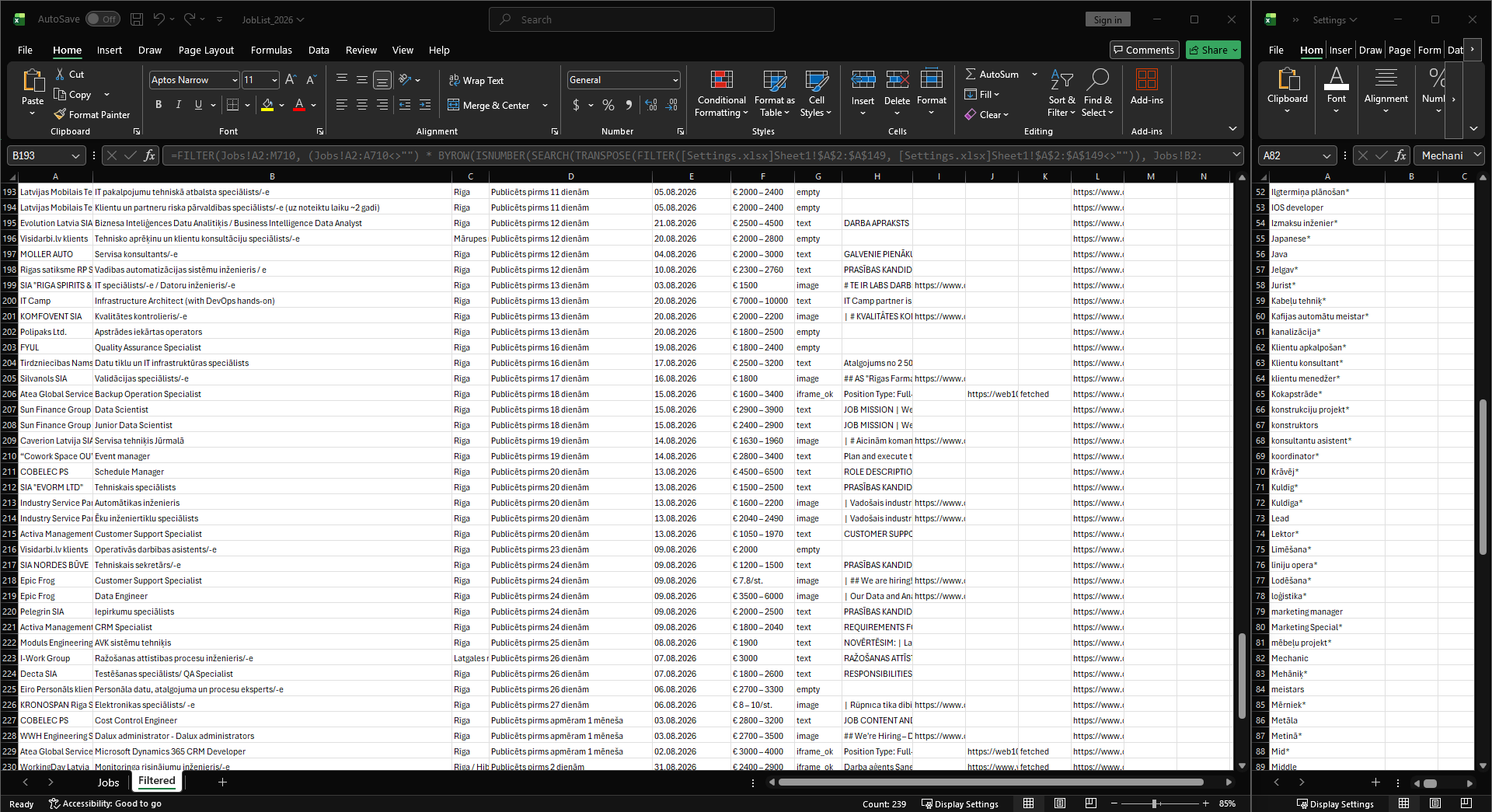The image size is (1492, 812).
Task: Toggle AutoSave switch
Action: [103, 19]
